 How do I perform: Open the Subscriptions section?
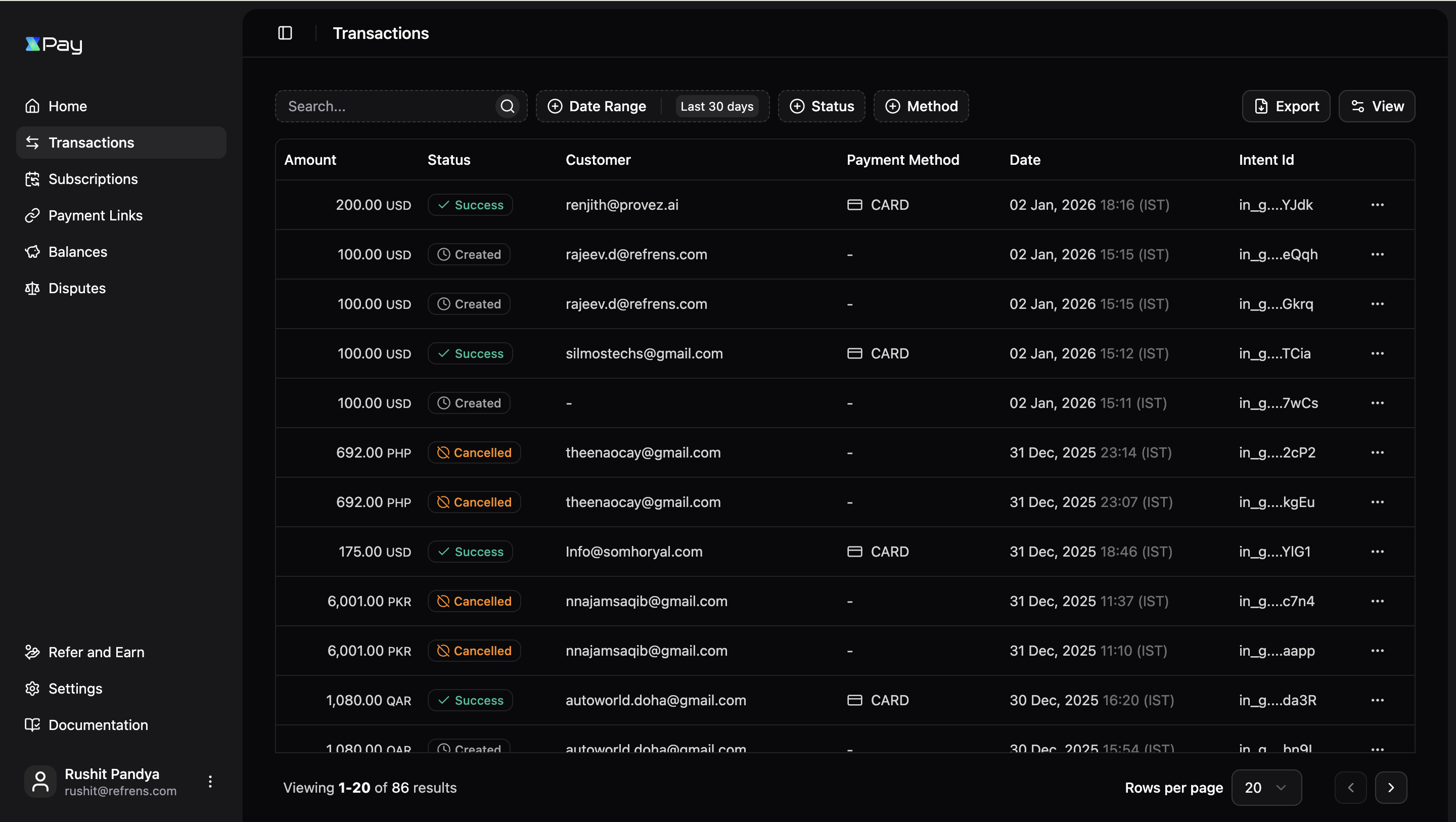pyautogui.click(x=93, y=178)
